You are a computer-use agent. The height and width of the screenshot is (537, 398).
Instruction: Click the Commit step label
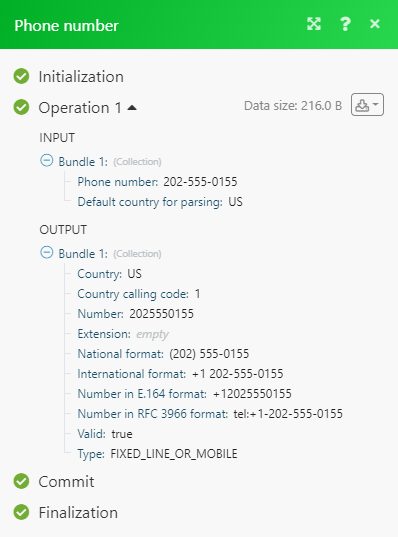pyautogui.click(x=66, y=482)
